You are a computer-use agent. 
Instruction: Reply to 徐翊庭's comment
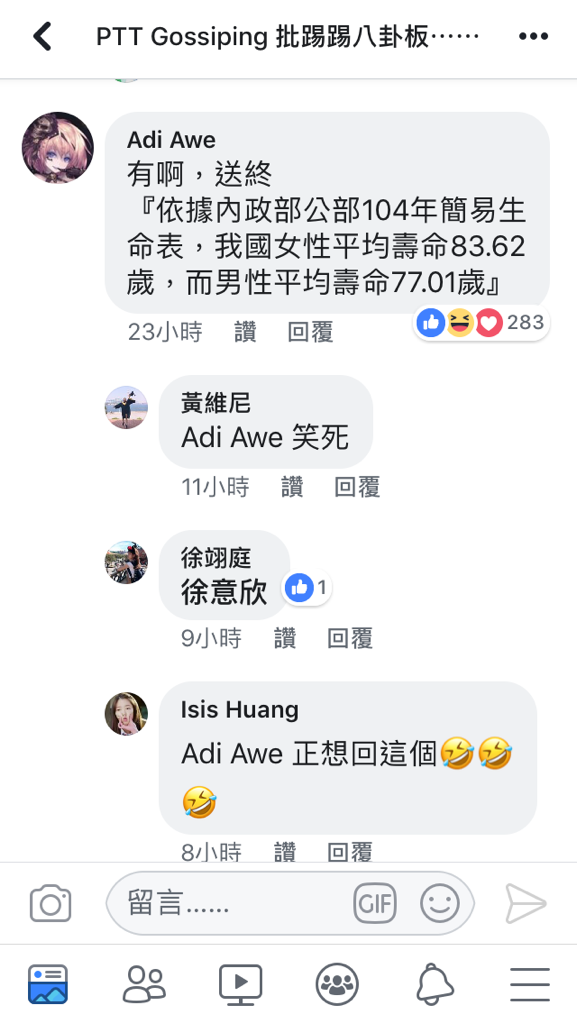point(350,638)
